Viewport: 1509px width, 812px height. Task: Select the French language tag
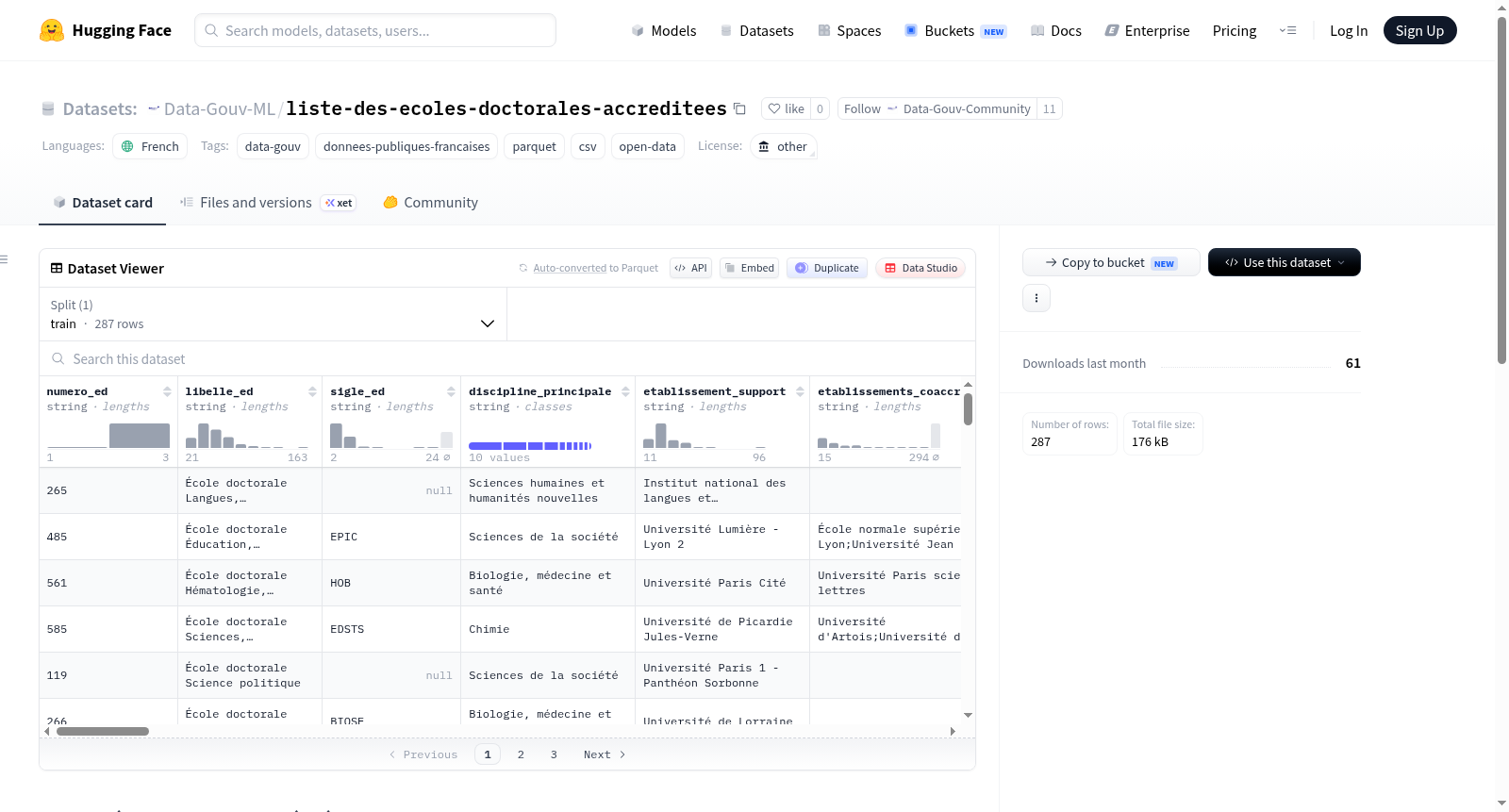(x=150, y=146)
